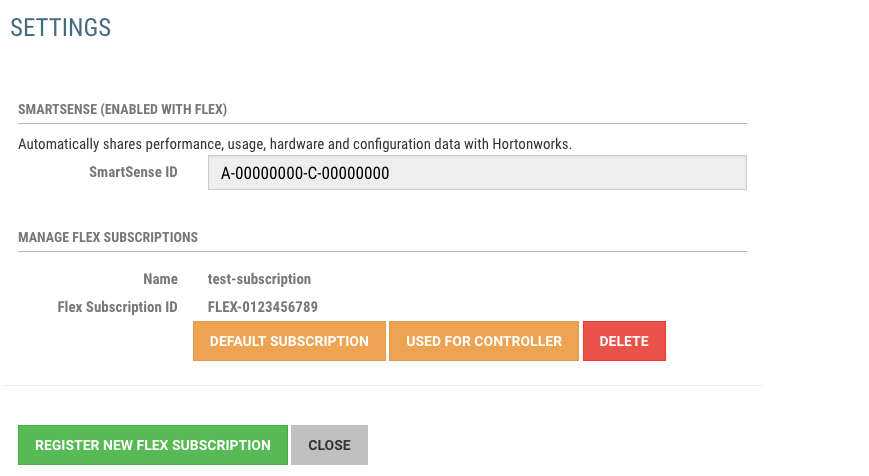This screenshot has width=869, height=476.
Task: Click the SmartSense ID input field
Action: 477,173
